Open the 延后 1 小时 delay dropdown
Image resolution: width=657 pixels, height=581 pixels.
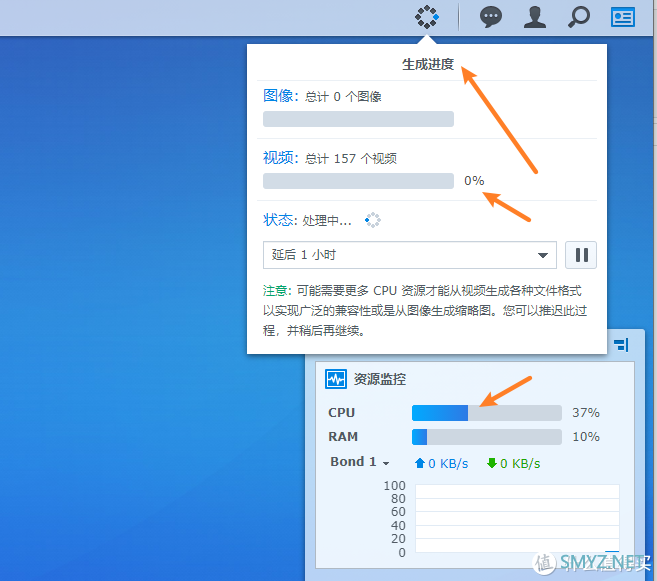[x=409, y=255]
